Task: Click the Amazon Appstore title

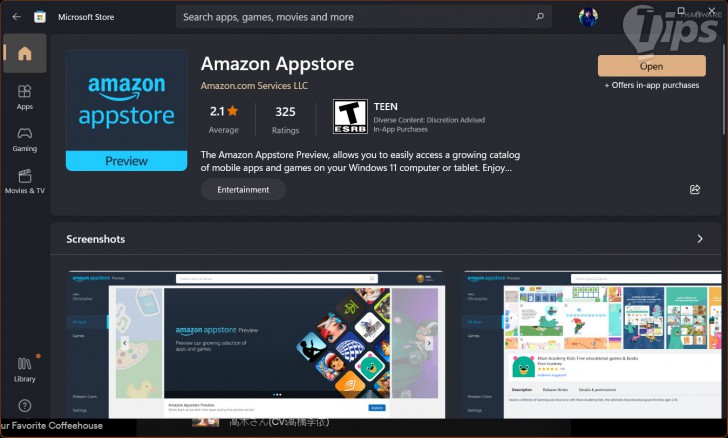Action: (x=277, y=64)
